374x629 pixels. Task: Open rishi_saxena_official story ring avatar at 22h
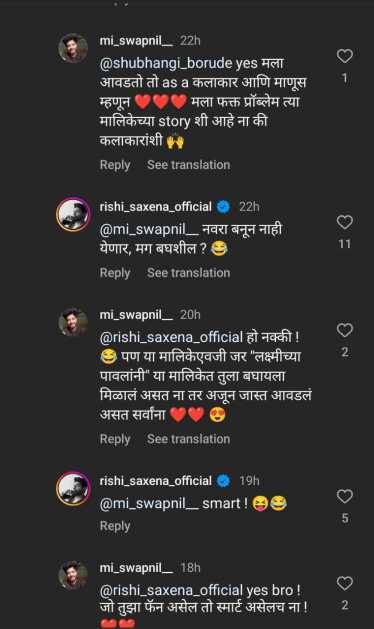pyautogui.click(x=73, y=214)
